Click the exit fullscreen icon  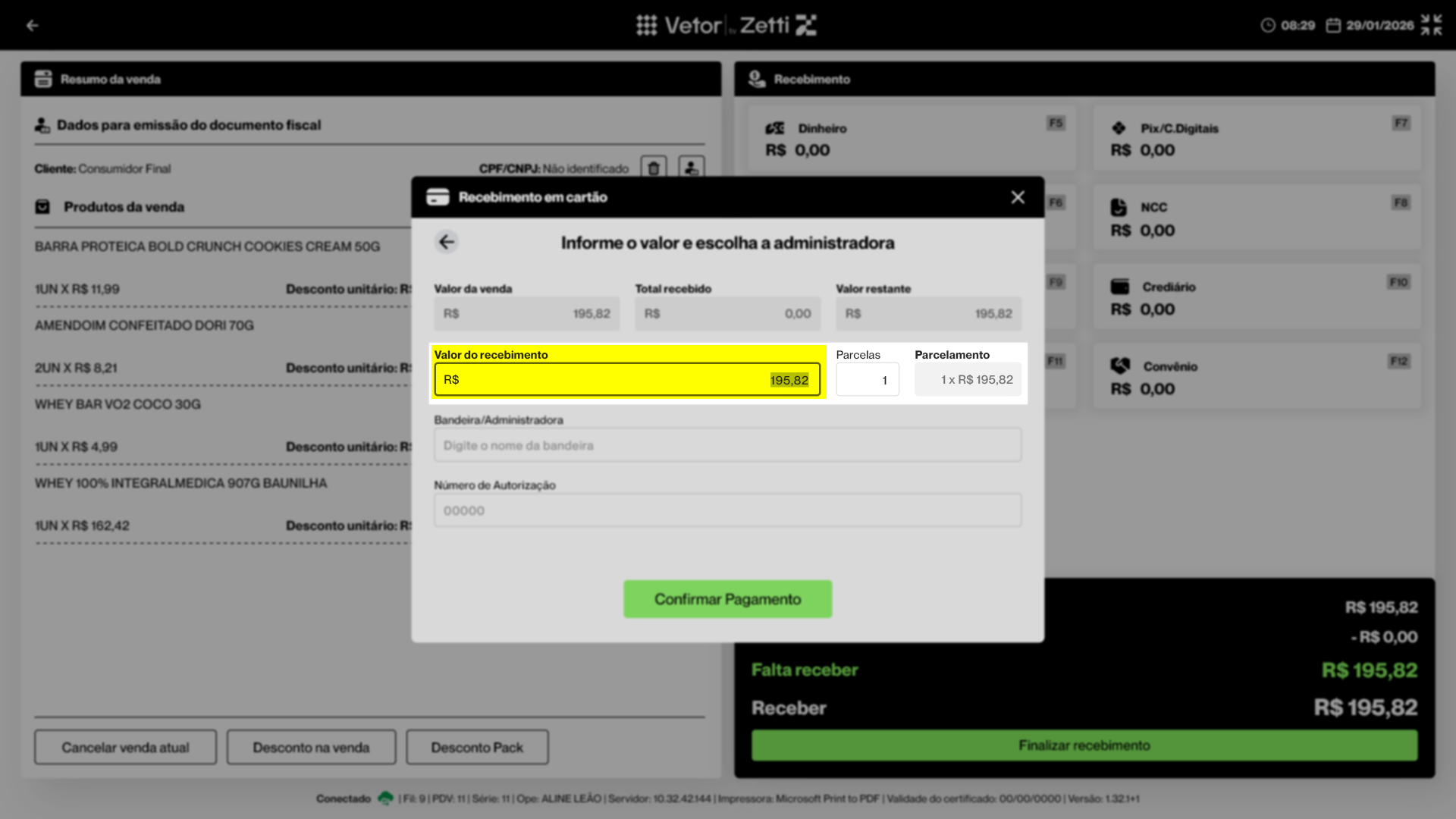pos(1431,25)
